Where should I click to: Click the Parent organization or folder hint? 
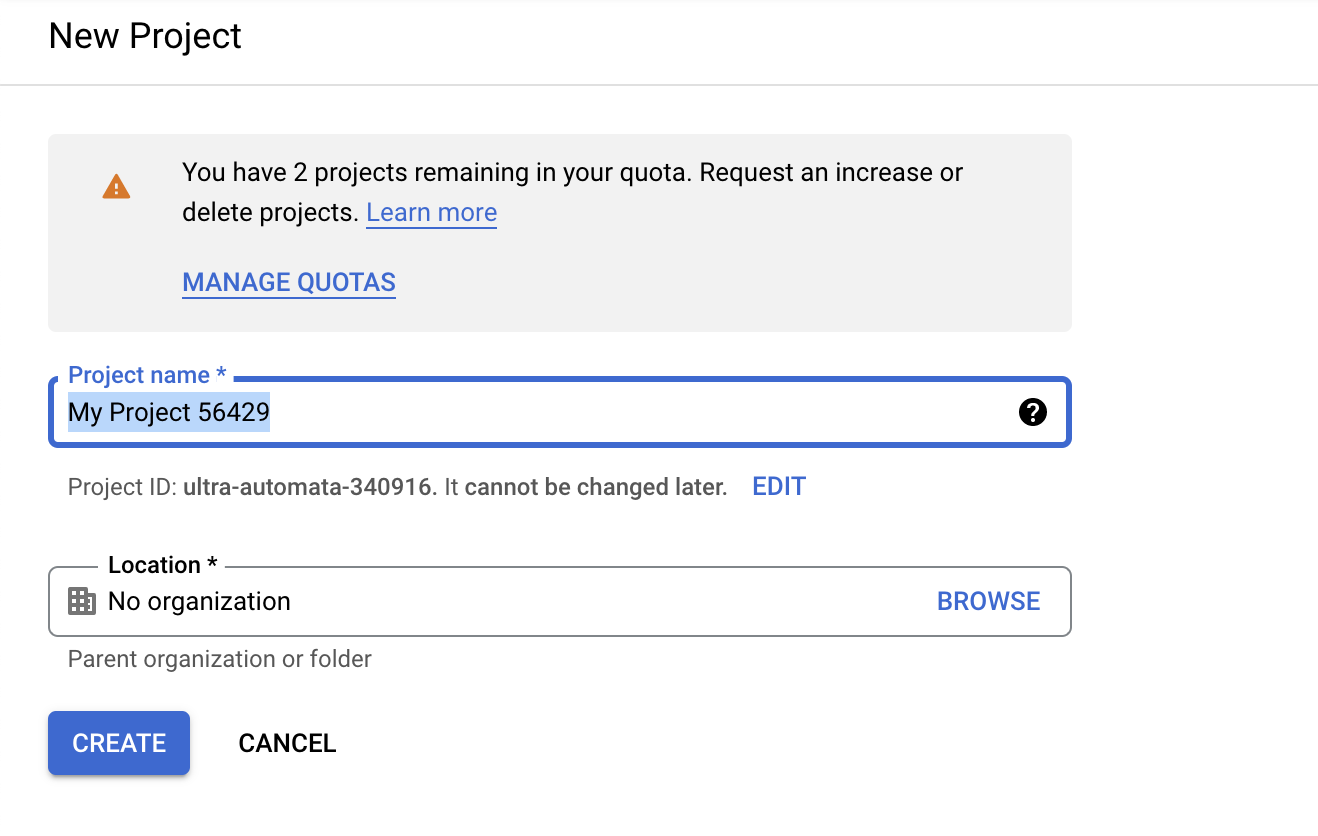coord(219,659)
